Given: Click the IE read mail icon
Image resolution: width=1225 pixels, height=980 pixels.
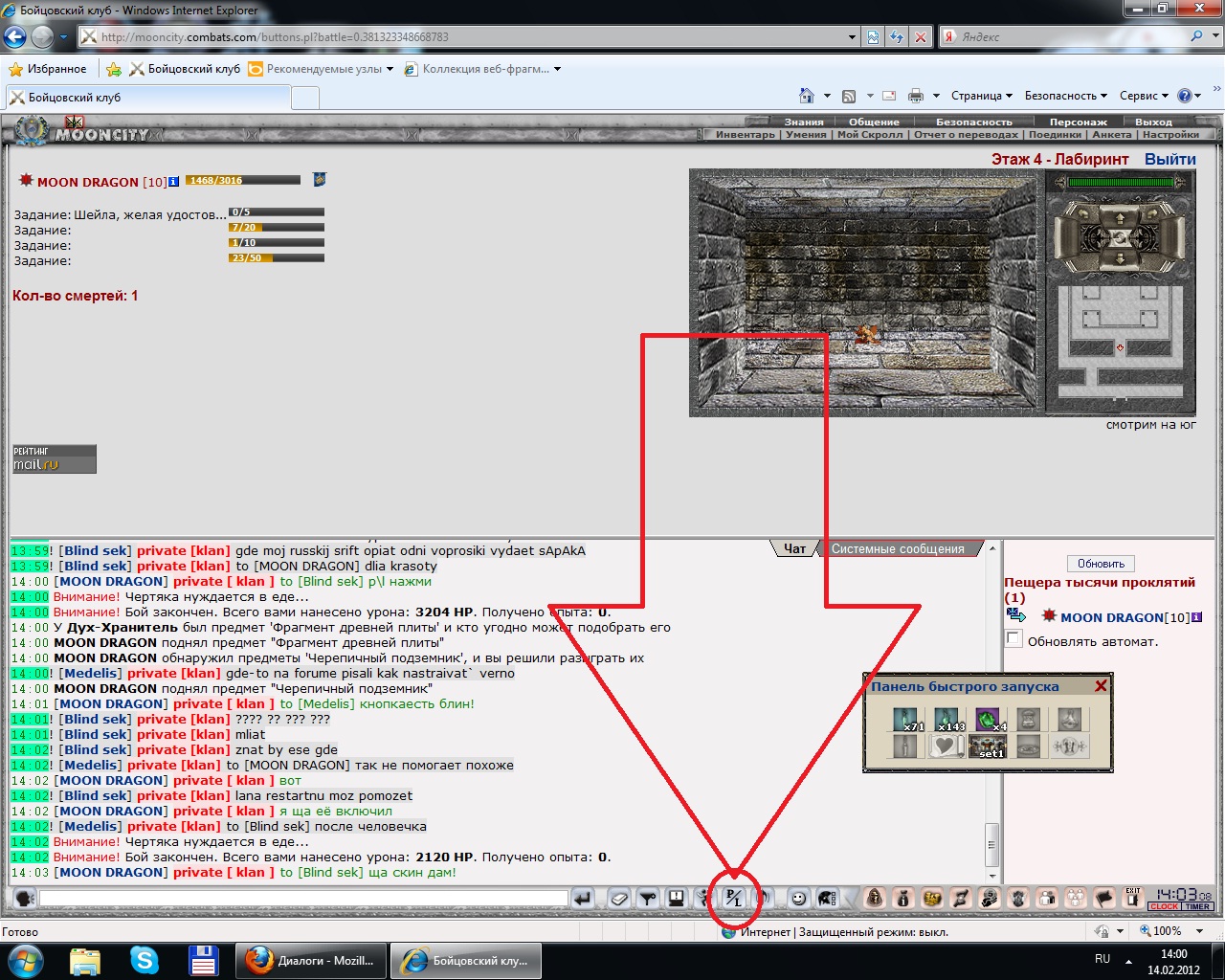Looking at the screenshot, I should 889,96.
